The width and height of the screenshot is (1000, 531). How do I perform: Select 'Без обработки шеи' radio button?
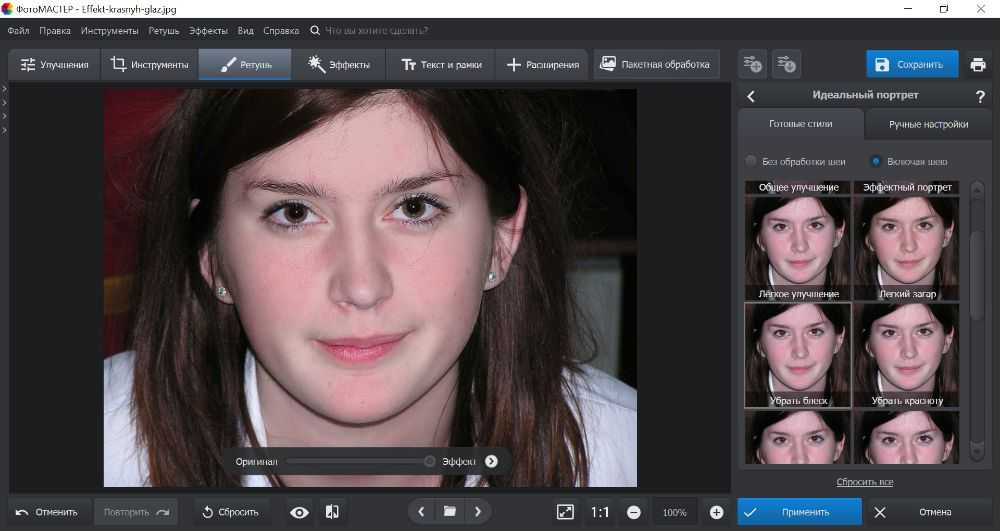click(x=751, y=161)
